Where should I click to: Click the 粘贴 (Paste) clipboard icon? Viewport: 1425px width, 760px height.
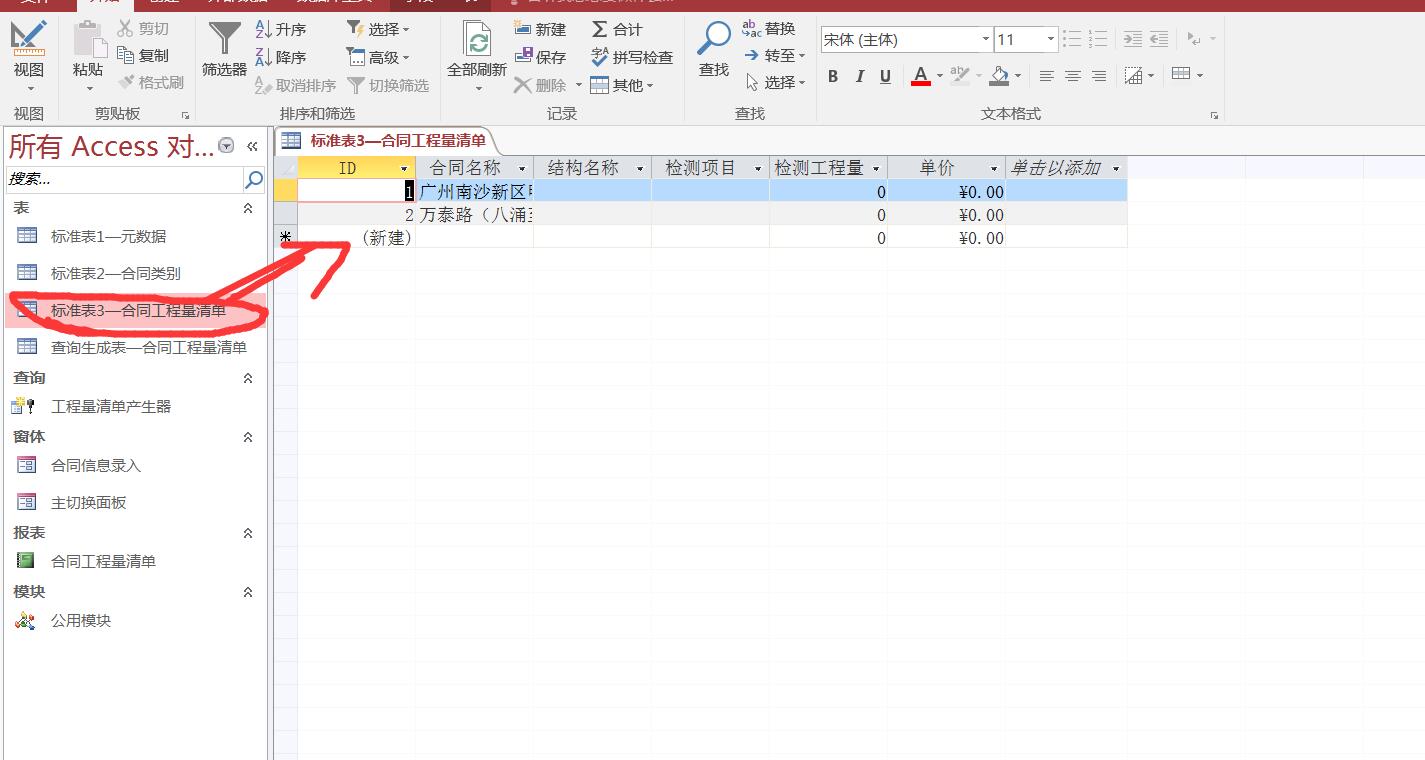[88, 40]
